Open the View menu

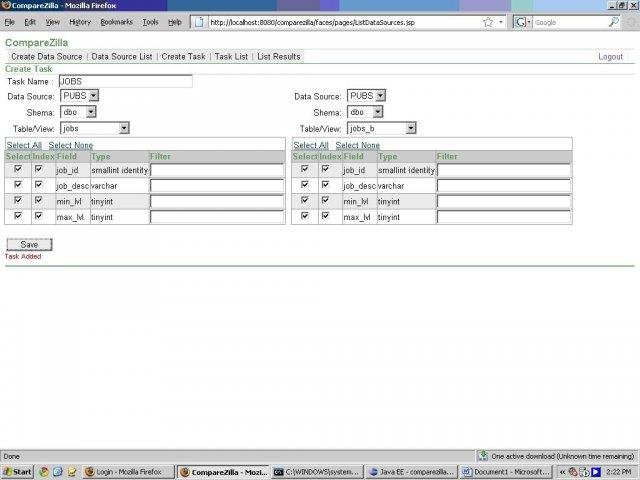pyautogui.click(x=52, y=22)
